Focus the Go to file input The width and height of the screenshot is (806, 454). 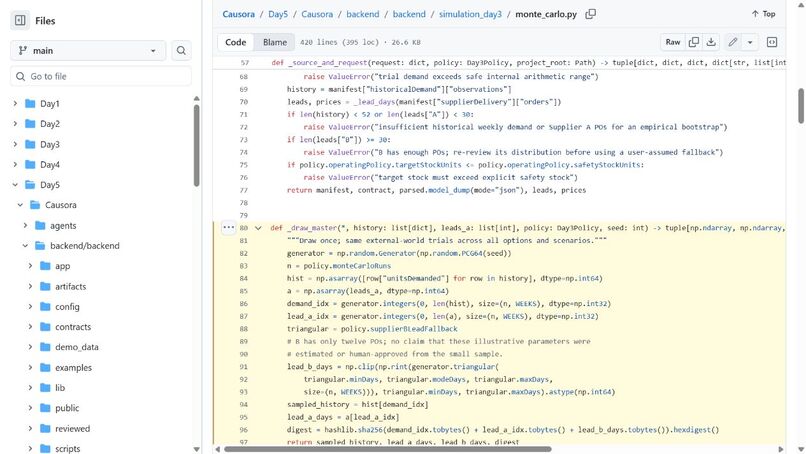click(101, 76)
